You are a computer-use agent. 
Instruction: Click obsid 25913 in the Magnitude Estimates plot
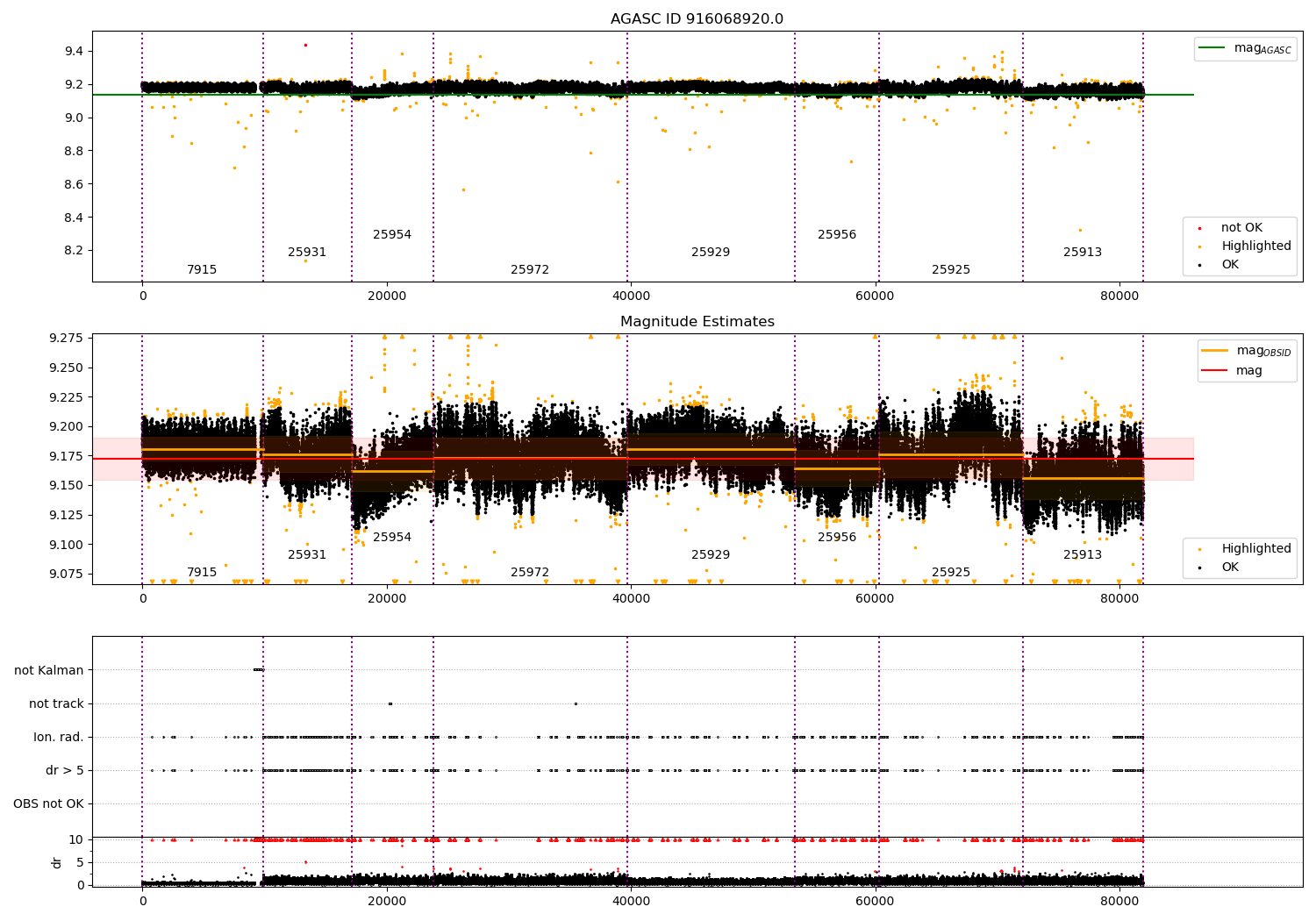(x=1083, y=555)
